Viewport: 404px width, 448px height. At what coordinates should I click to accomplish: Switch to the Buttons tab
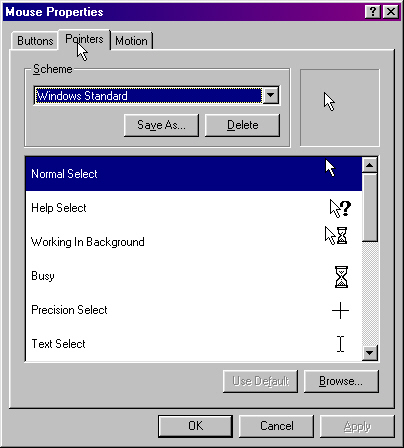click(35, 41)
